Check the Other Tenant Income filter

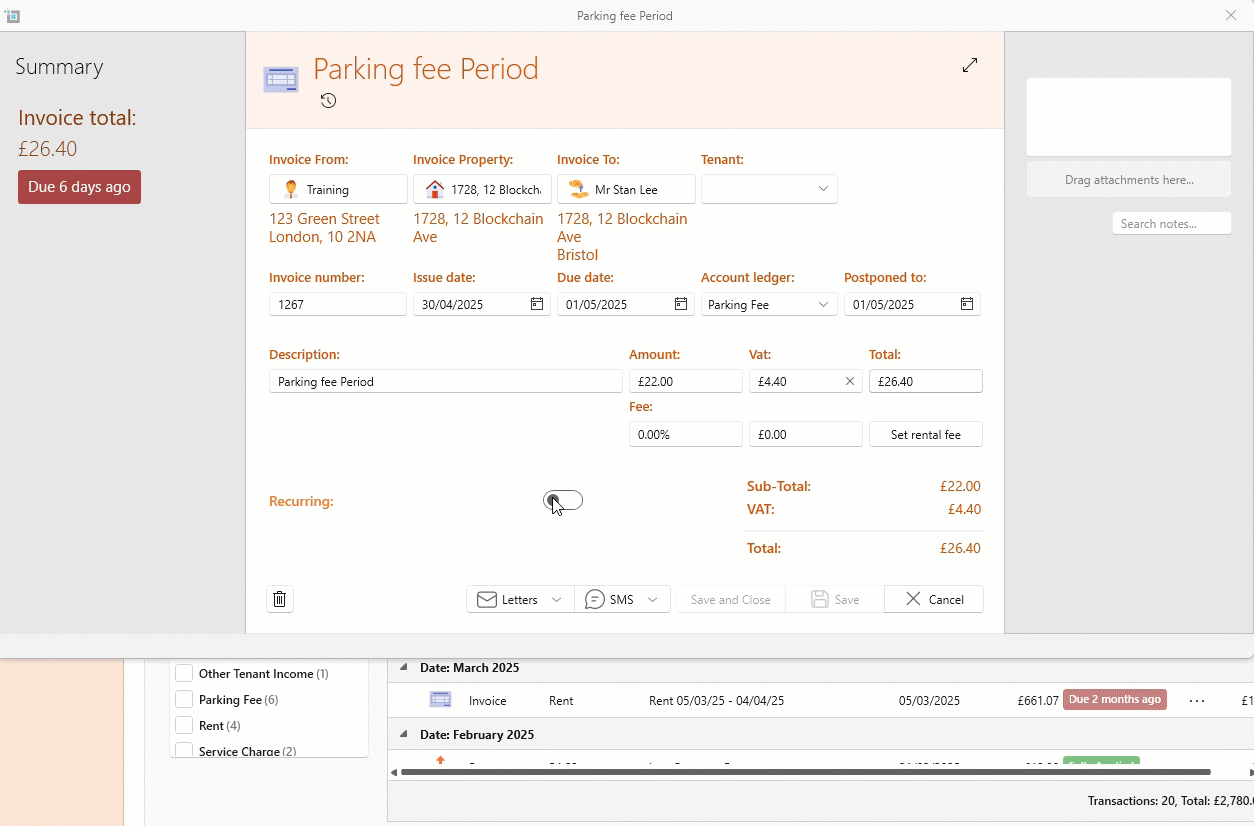pyautogui.click(x=184, y=673)
